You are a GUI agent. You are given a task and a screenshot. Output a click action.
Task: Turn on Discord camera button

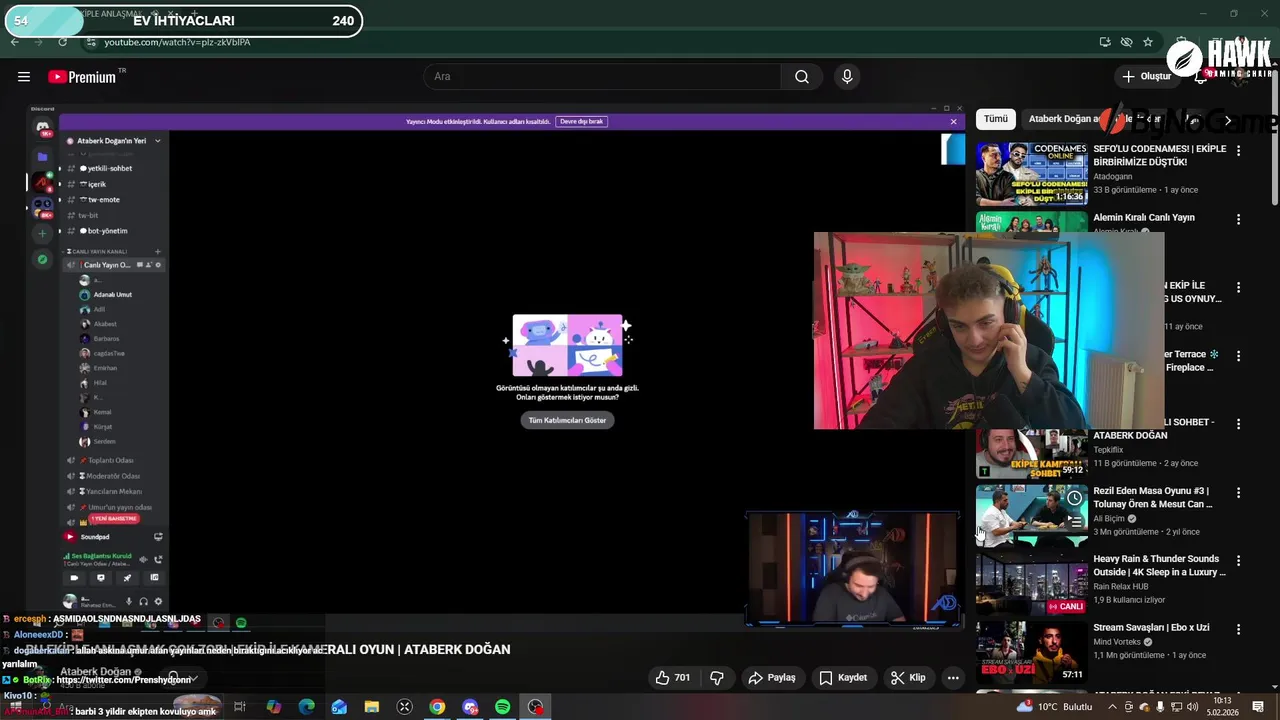pos(74,577)
